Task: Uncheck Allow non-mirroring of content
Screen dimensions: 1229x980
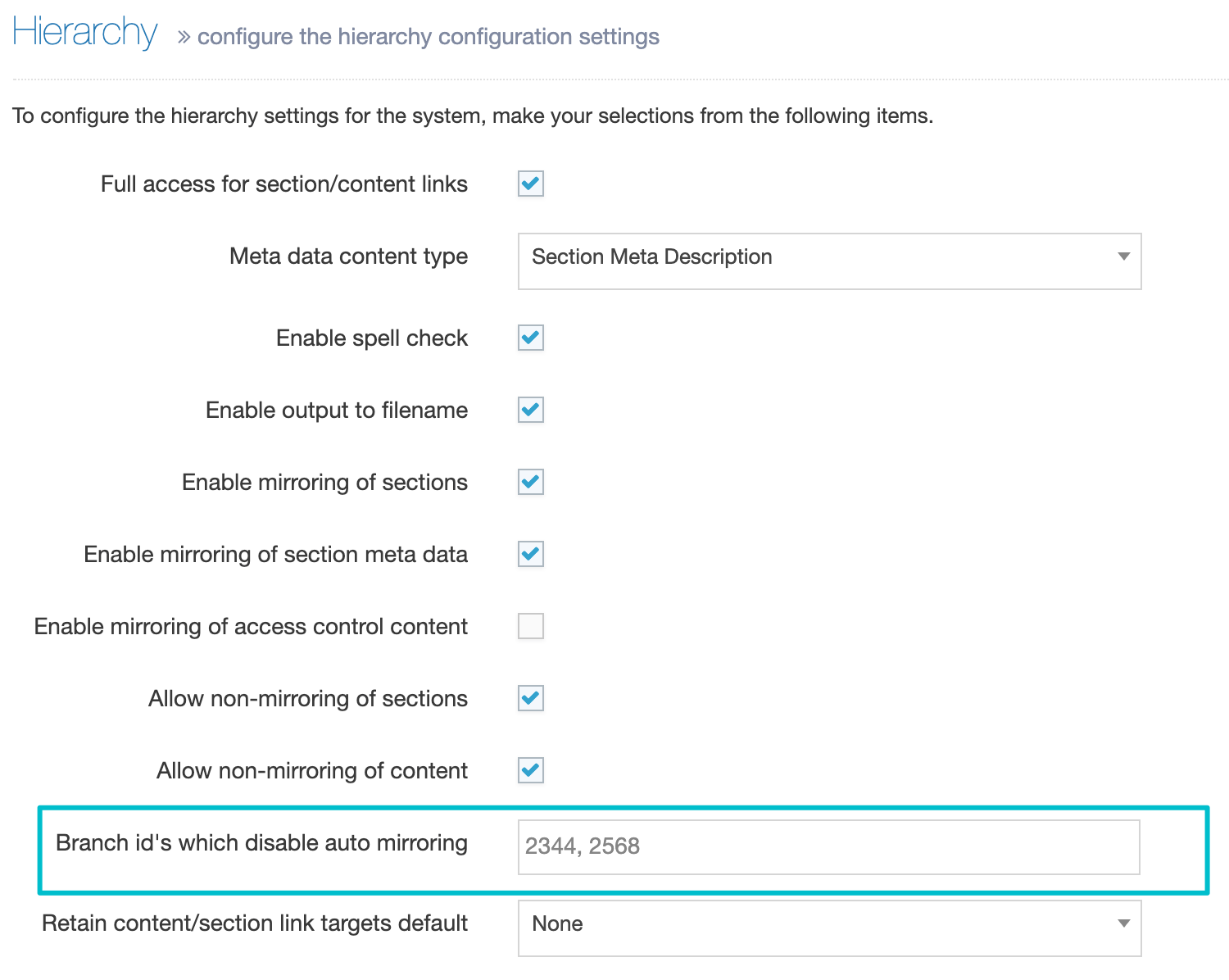Action: pyautogui.click(x=531, y=770)
